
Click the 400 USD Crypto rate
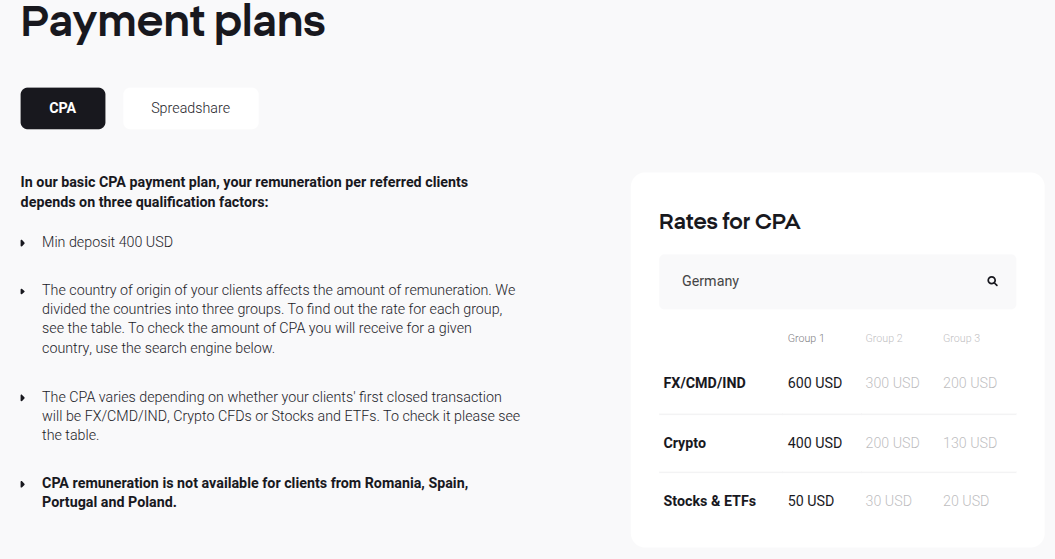click(814, 443)
